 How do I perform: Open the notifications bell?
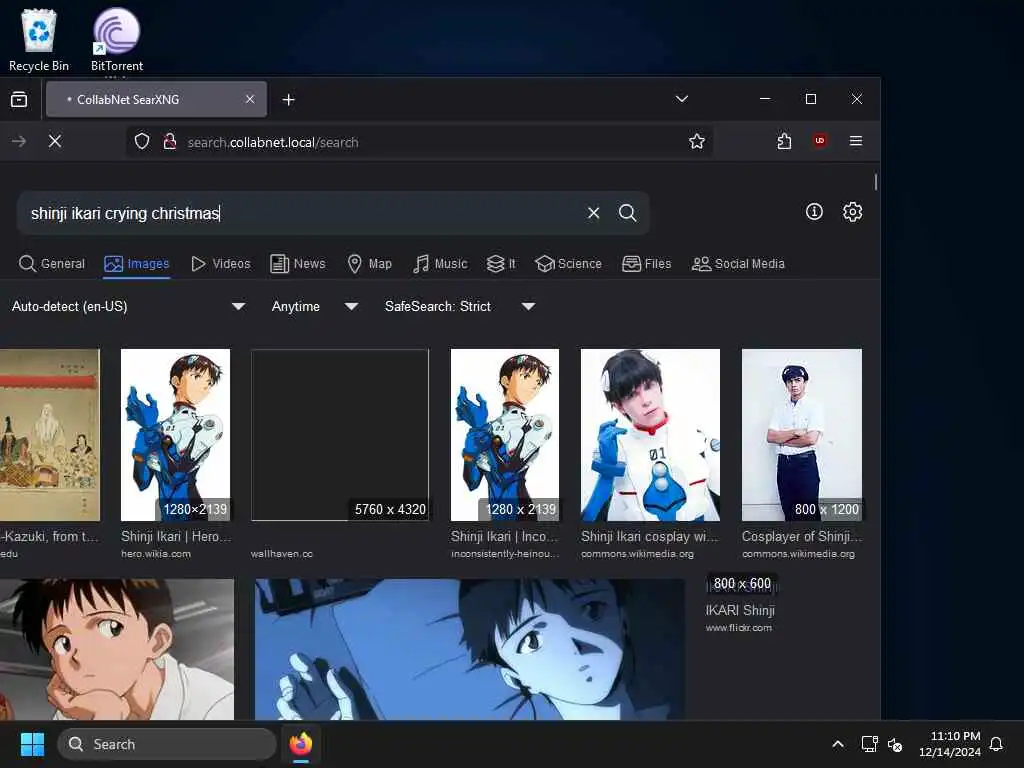coord(996,744)
